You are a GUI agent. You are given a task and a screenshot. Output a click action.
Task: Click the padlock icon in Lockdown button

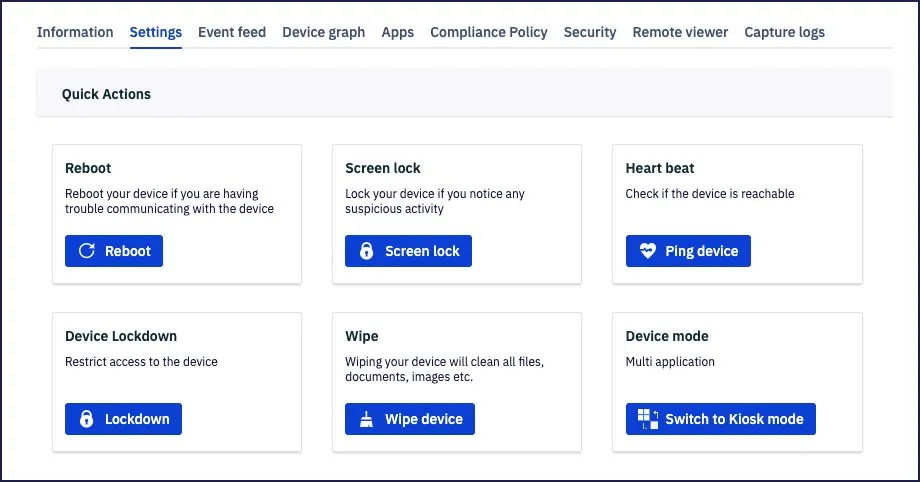tap(86, 419)
